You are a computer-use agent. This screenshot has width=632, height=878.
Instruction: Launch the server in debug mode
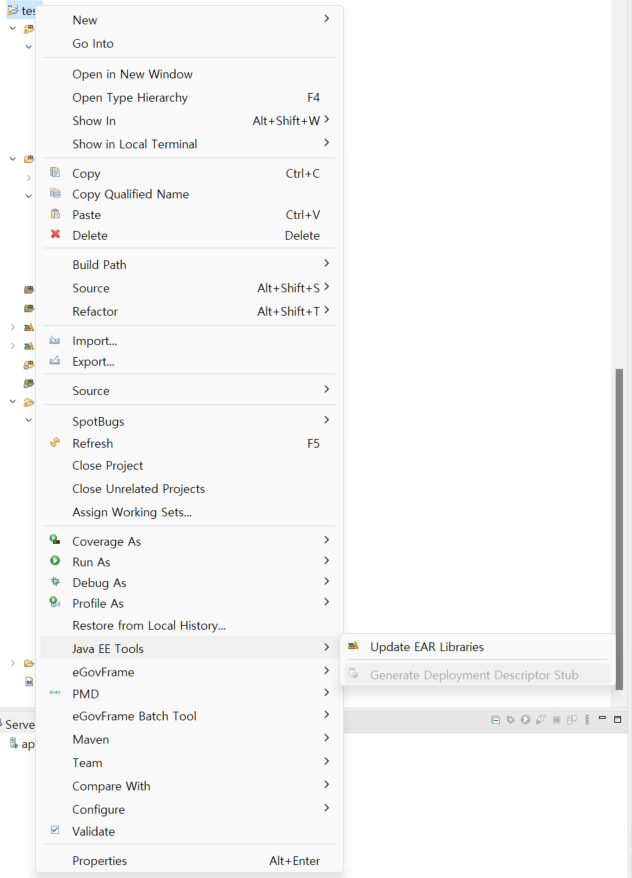click(x=509, y=718)
